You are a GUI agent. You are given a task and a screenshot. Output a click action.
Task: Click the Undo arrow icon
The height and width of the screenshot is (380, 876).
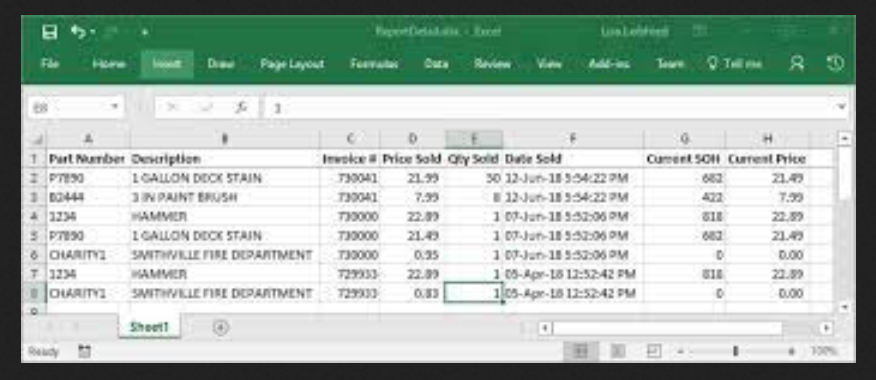coord(78,32)
